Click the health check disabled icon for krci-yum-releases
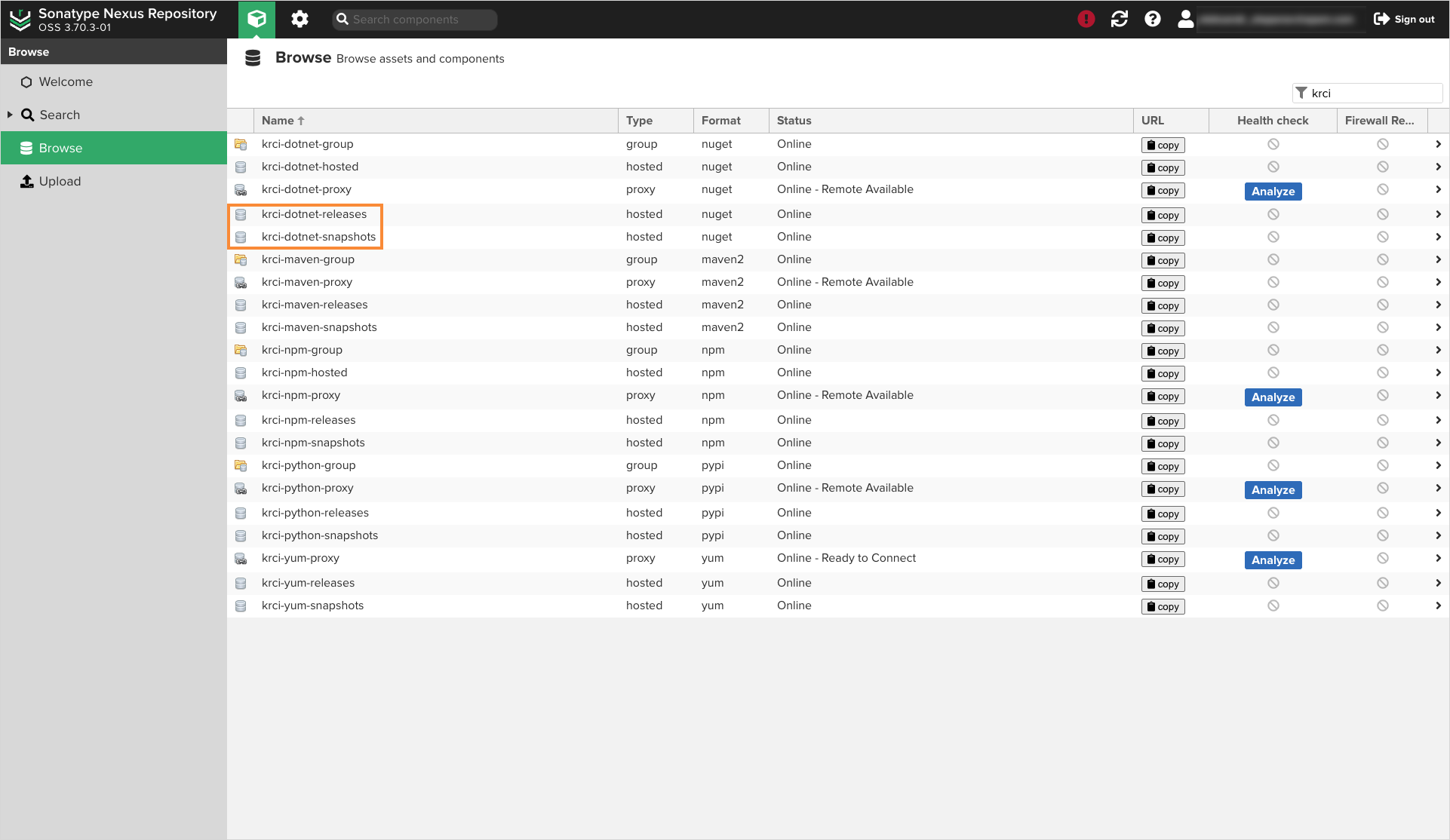The image size is (1450, 840). click(1273, 582)
